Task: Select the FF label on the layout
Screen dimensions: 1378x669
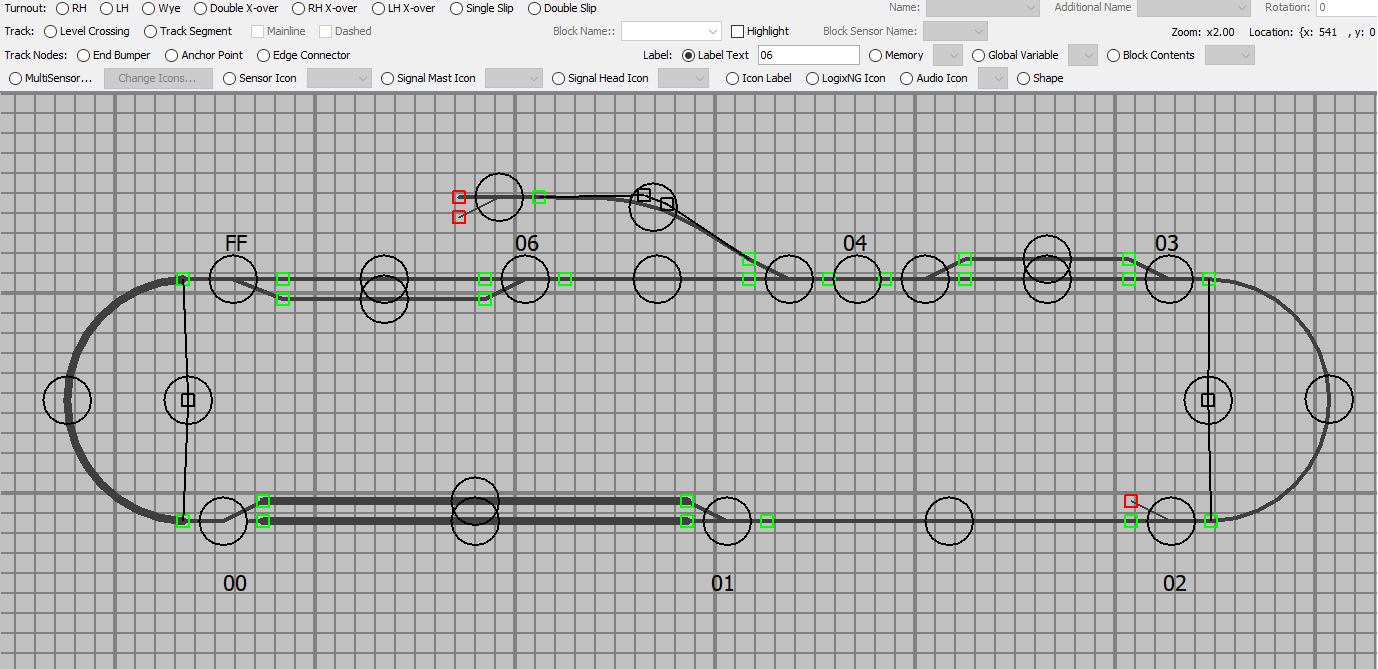Action: click(x=236, y=243)
